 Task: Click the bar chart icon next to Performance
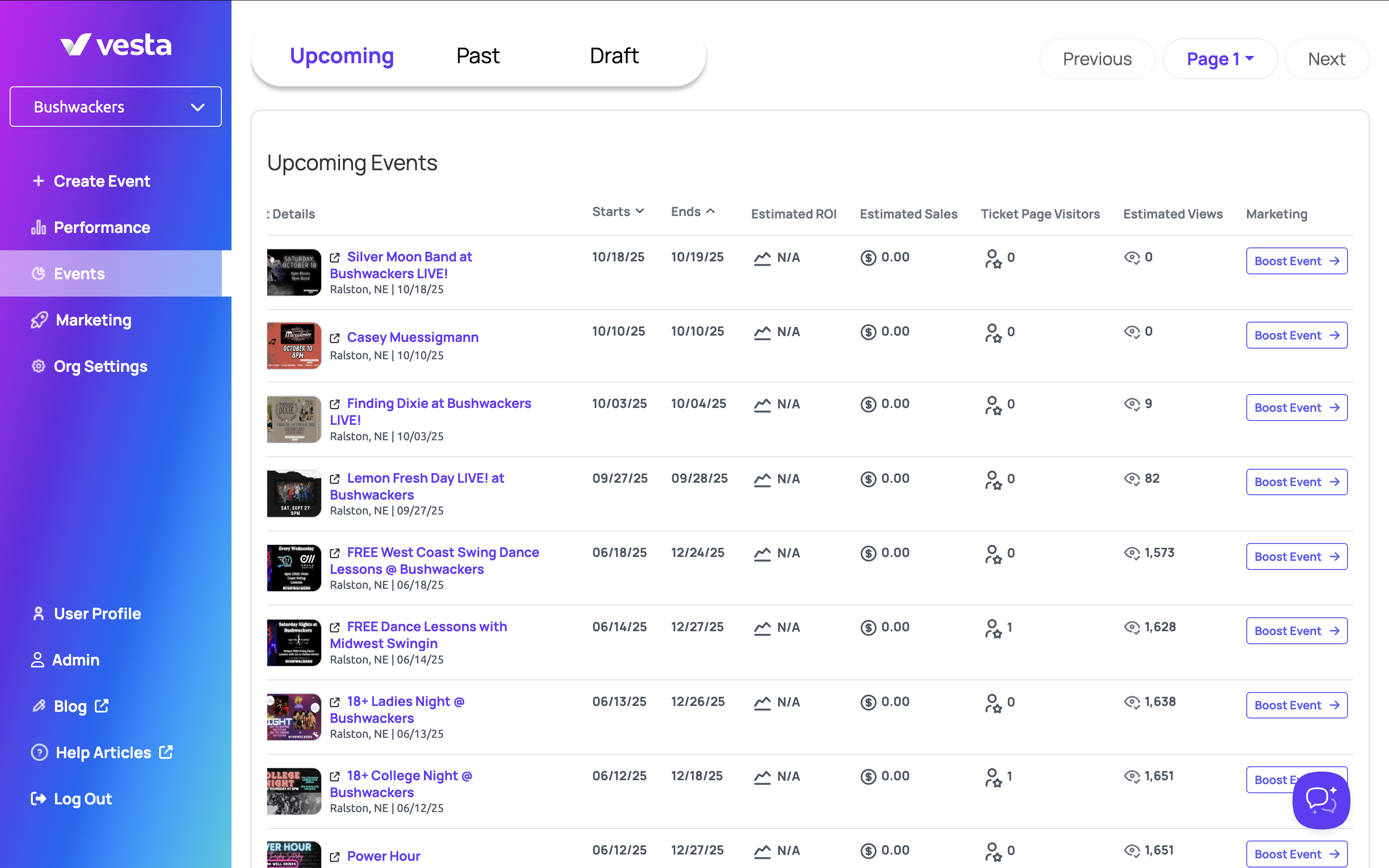39,227
